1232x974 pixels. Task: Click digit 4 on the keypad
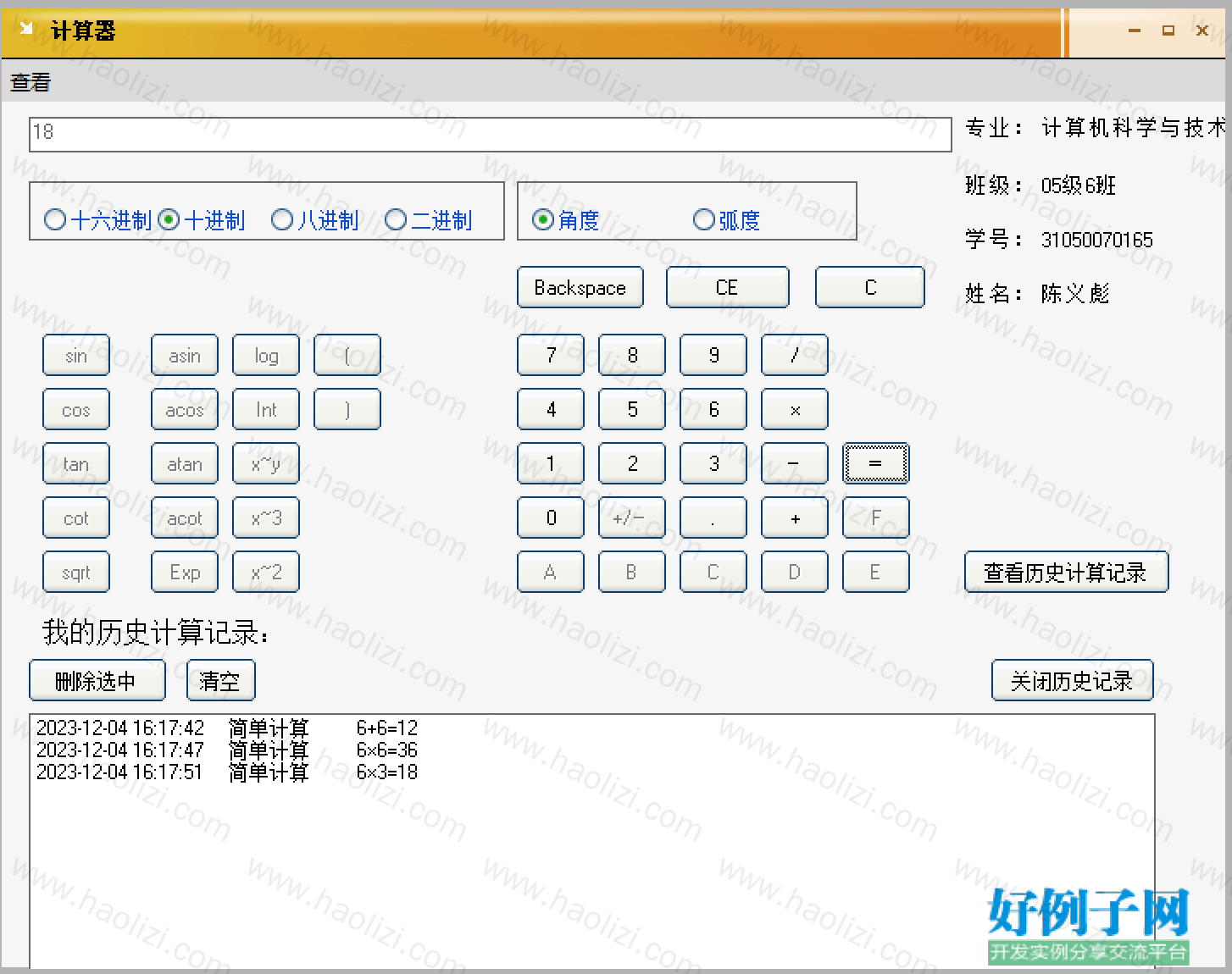551,409
